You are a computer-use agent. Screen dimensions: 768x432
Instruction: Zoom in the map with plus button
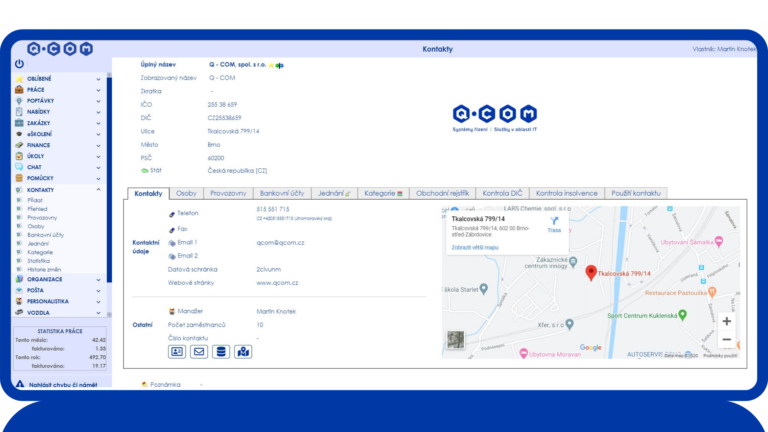727,321
